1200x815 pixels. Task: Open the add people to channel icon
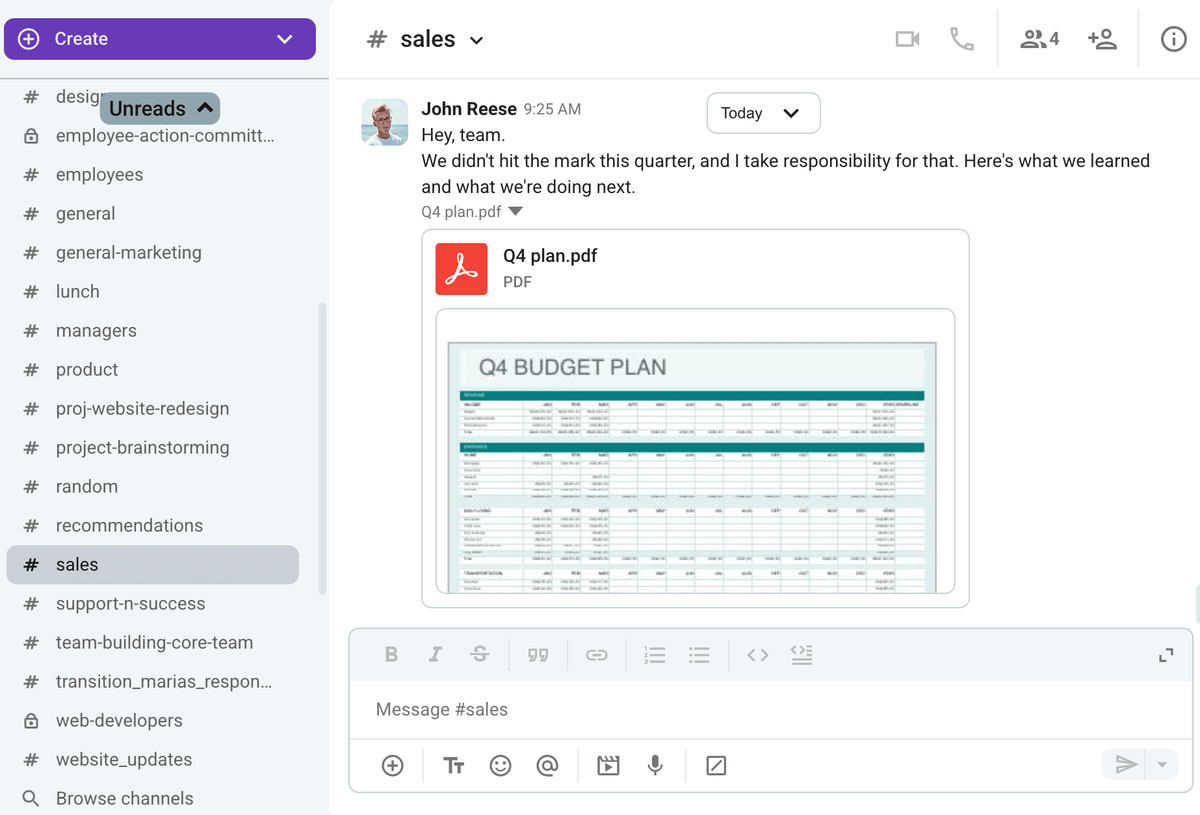pos(1102,38)
